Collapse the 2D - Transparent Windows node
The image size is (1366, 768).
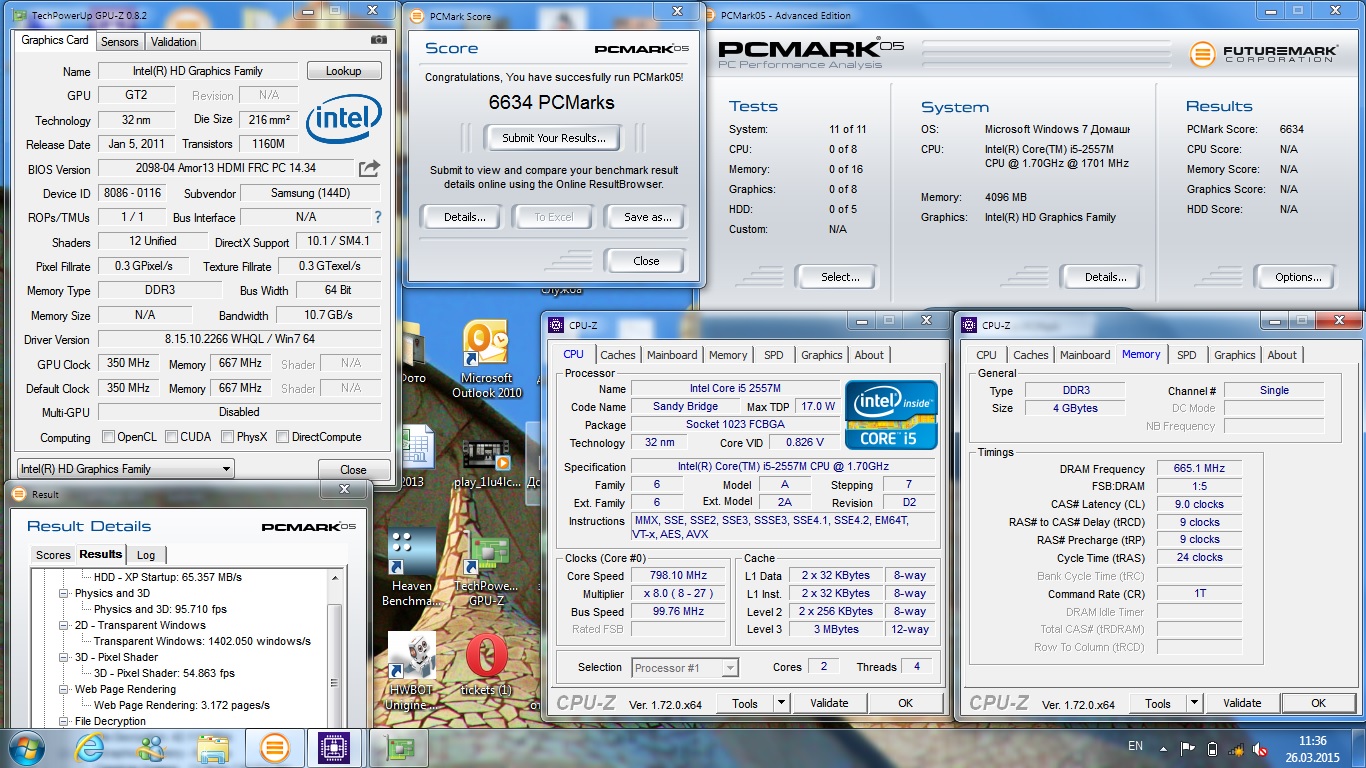click(x=66, y=625)
